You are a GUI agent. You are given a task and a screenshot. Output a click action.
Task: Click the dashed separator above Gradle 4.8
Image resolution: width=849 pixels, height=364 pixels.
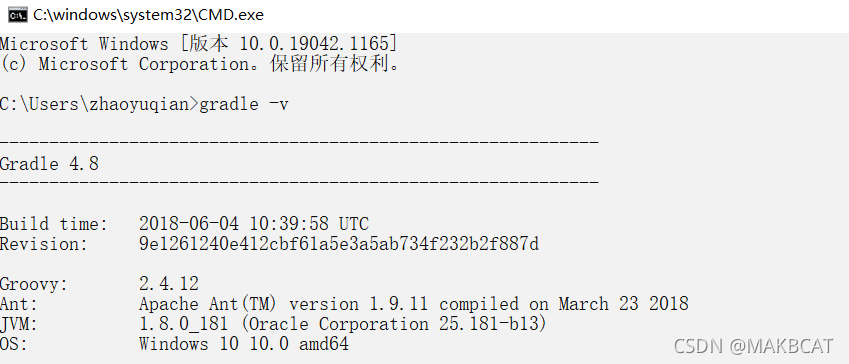coord(299,142)
